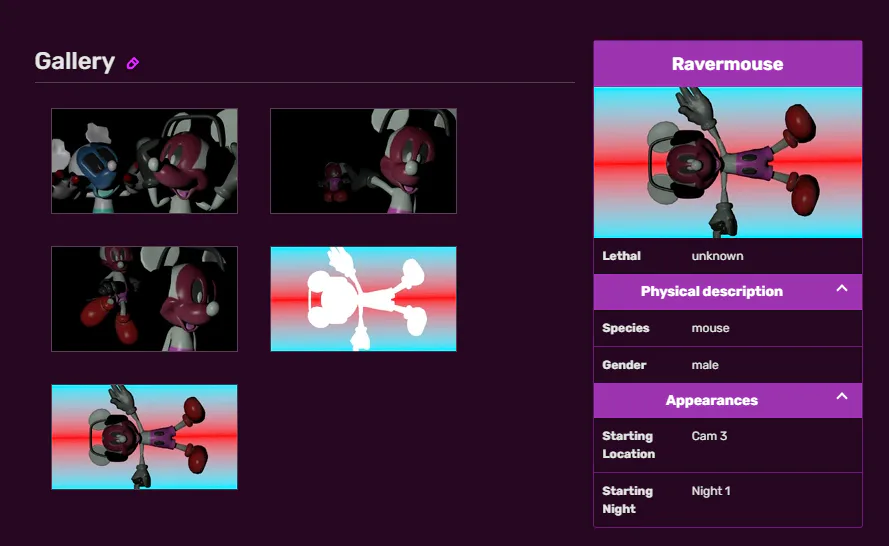Image resolution: width=889 pixels, height=546 pixels.
Task: Select the Gender label
Action: [x=624, y=365]
